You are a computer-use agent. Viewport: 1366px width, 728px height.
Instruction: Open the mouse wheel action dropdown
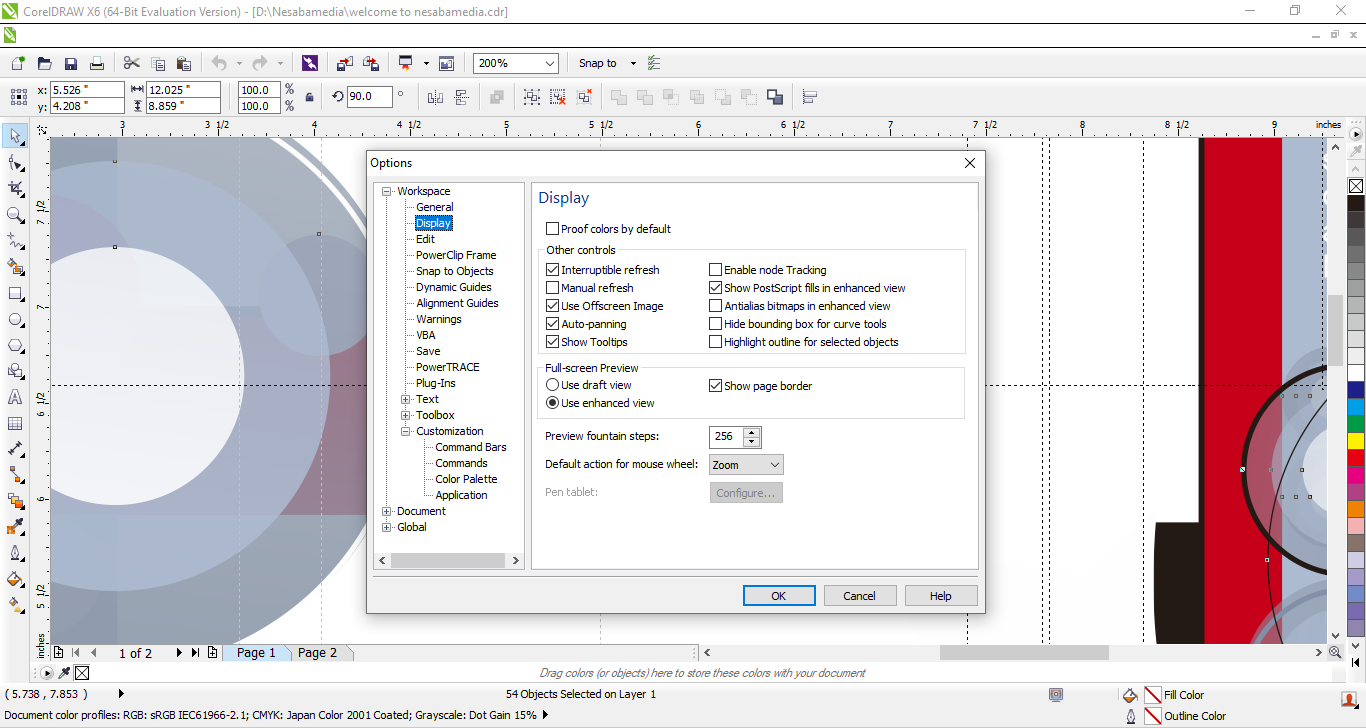click(746, 465)
